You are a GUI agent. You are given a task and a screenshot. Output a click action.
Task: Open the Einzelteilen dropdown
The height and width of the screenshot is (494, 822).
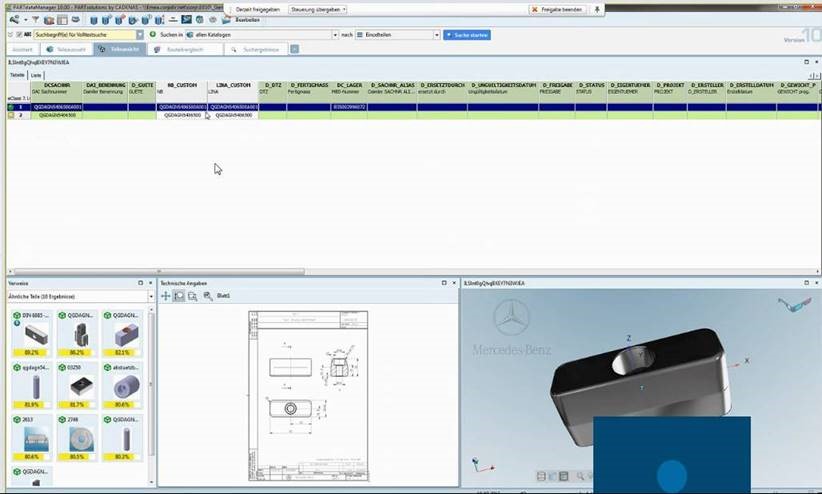436,35
